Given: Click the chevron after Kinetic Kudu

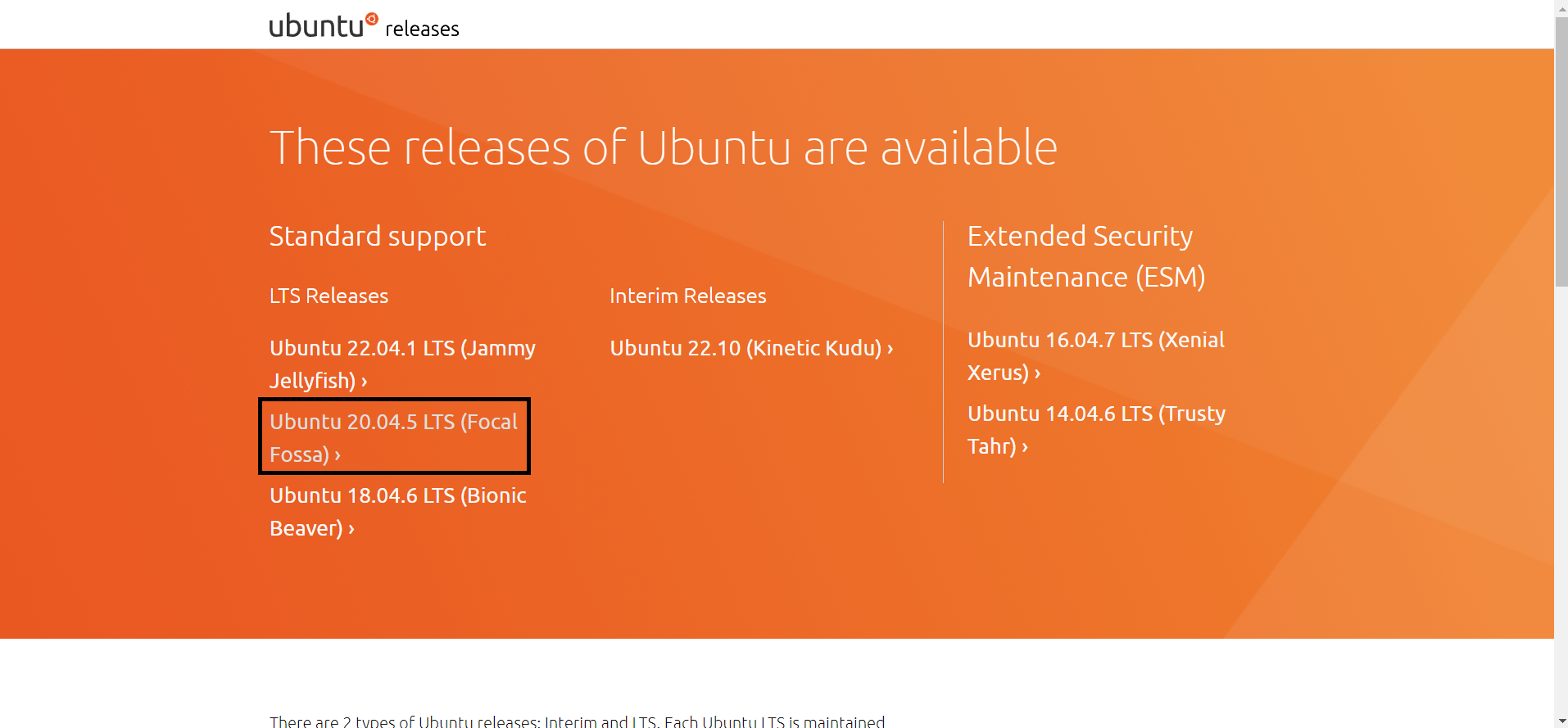Looking at the screenshot, I should (x=890, y=349).
